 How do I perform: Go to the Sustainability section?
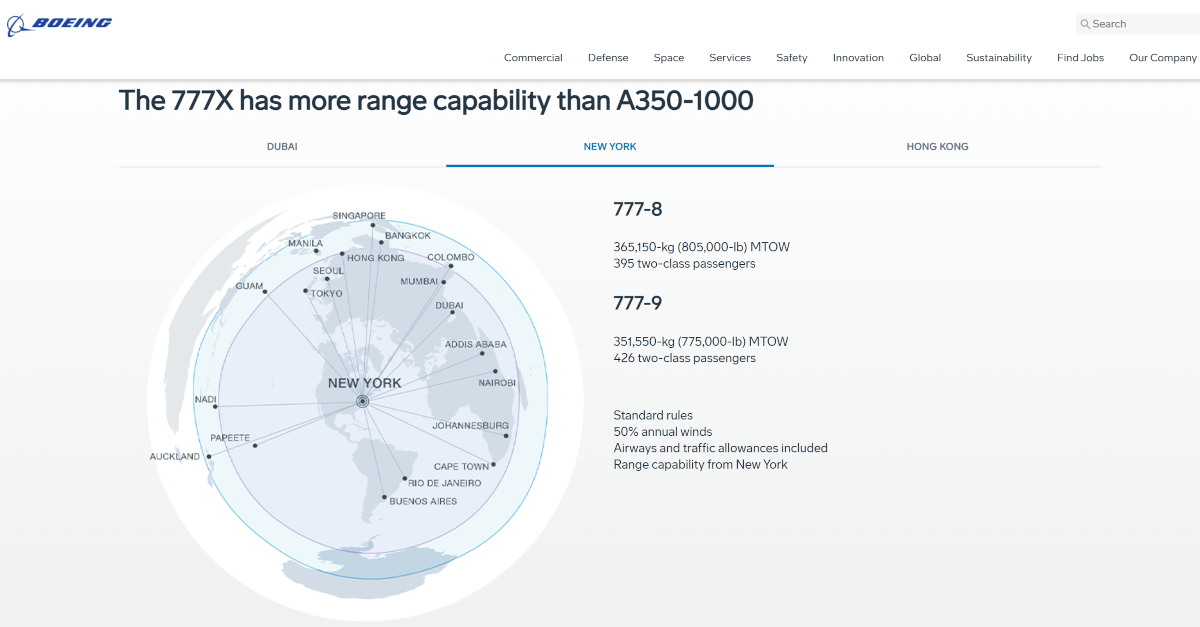[999, 58]
